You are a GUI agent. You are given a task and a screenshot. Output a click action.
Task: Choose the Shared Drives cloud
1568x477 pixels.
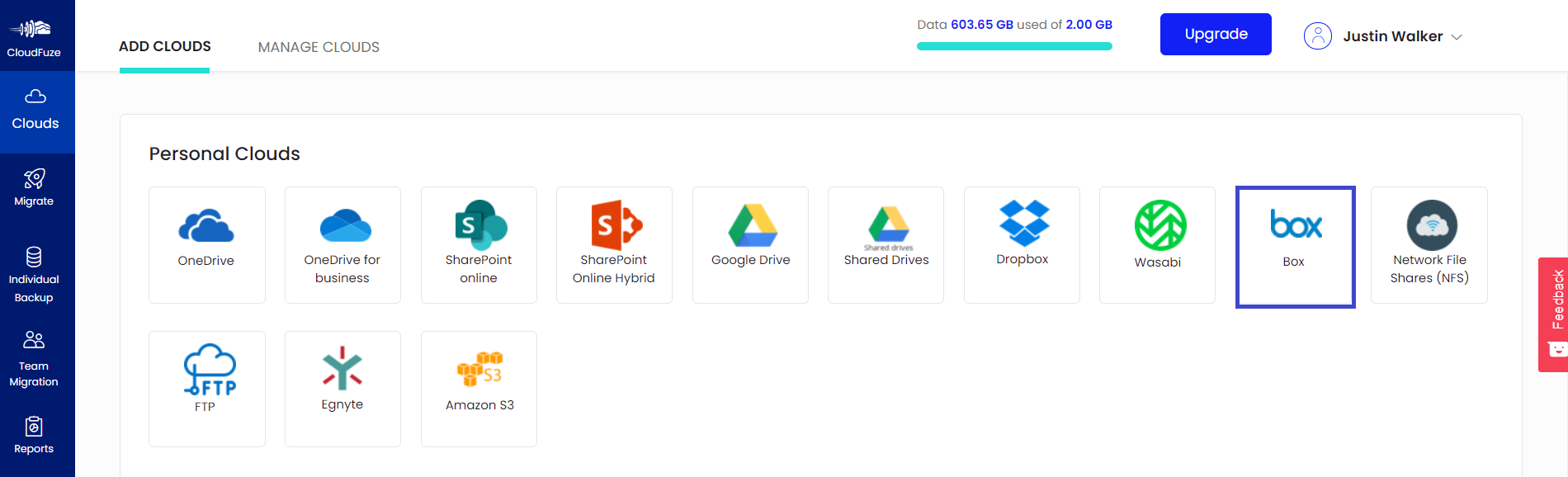(x=886, y=245)
